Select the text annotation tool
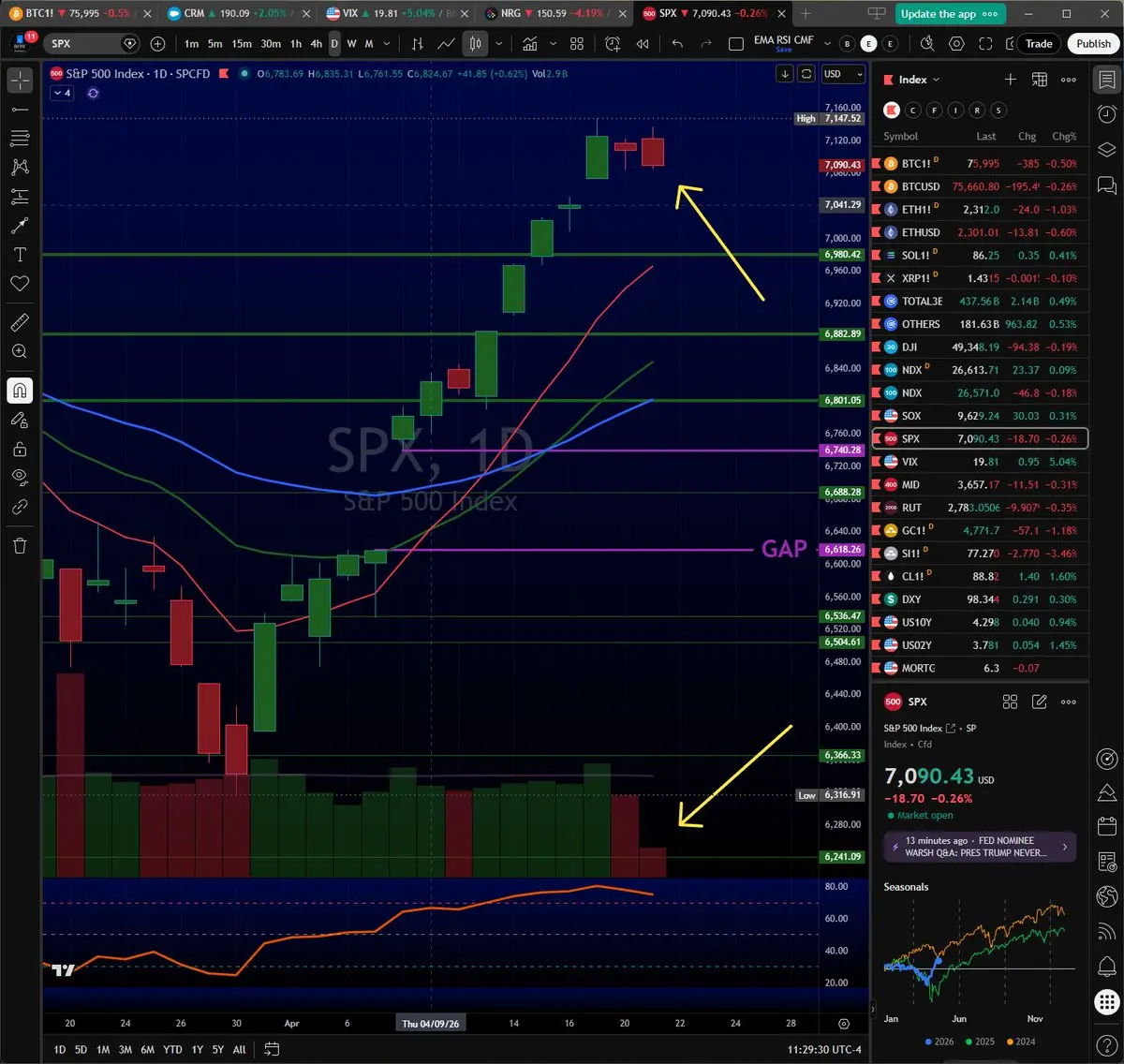Screen dimensions: 1124x1064 (x=20, y=255)
